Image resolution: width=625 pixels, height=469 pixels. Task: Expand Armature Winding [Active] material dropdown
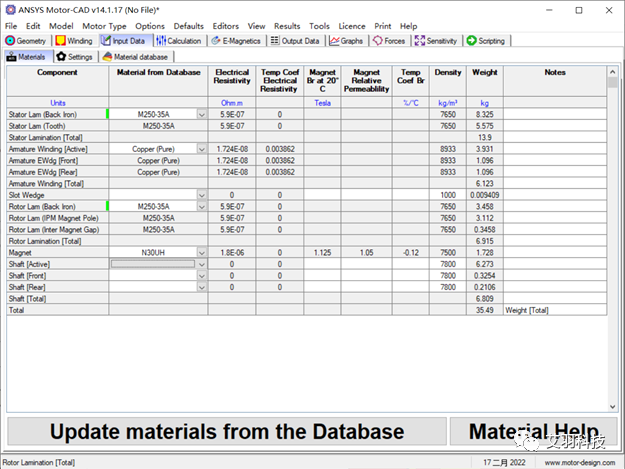pos(202,149)
